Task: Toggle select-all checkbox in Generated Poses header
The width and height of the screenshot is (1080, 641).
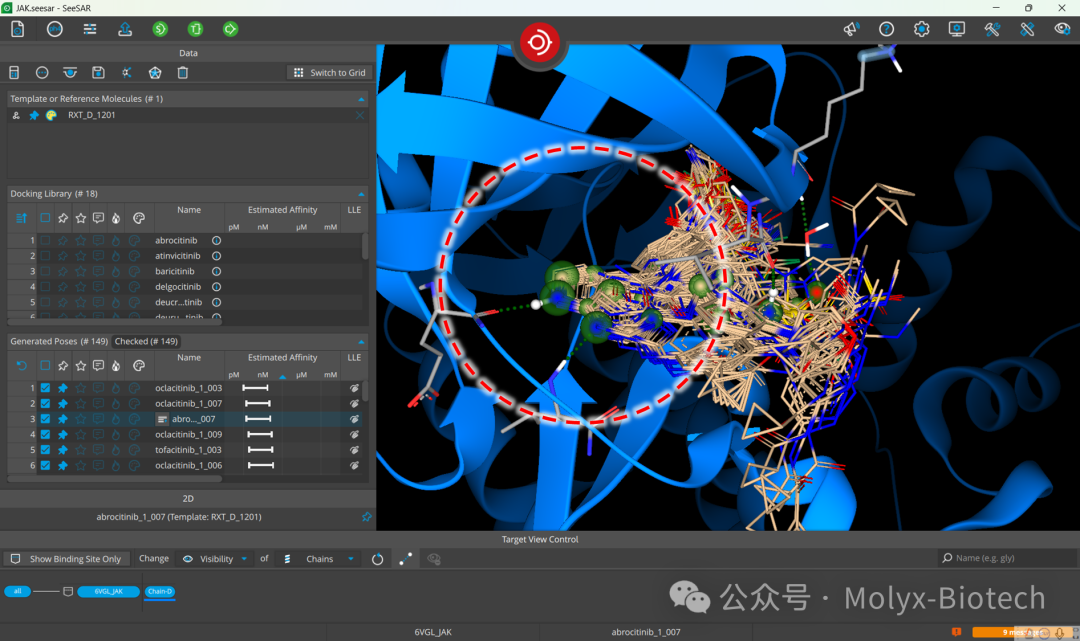Action: point(45,366)
